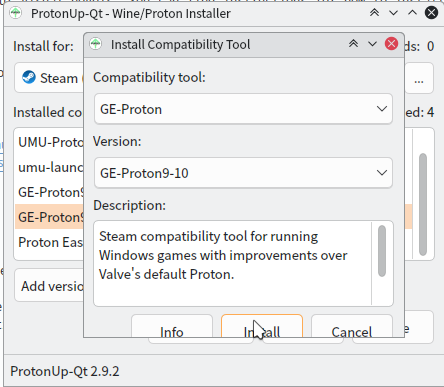
Task: Click the dialog's down-chevron title bar button
Action: tap(372, 44)
